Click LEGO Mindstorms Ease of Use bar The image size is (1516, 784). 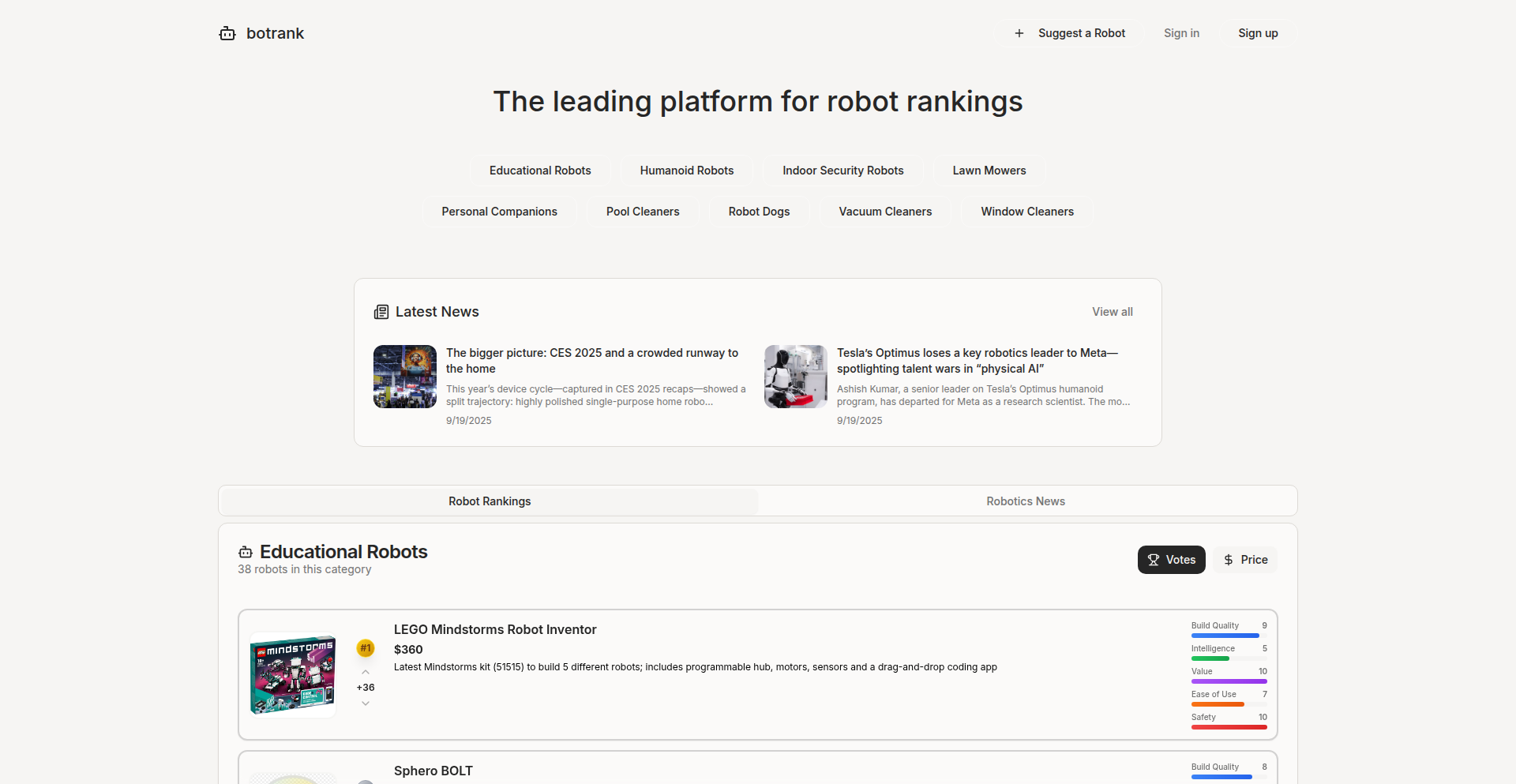pyautogui.click(x=1229, y=704)
